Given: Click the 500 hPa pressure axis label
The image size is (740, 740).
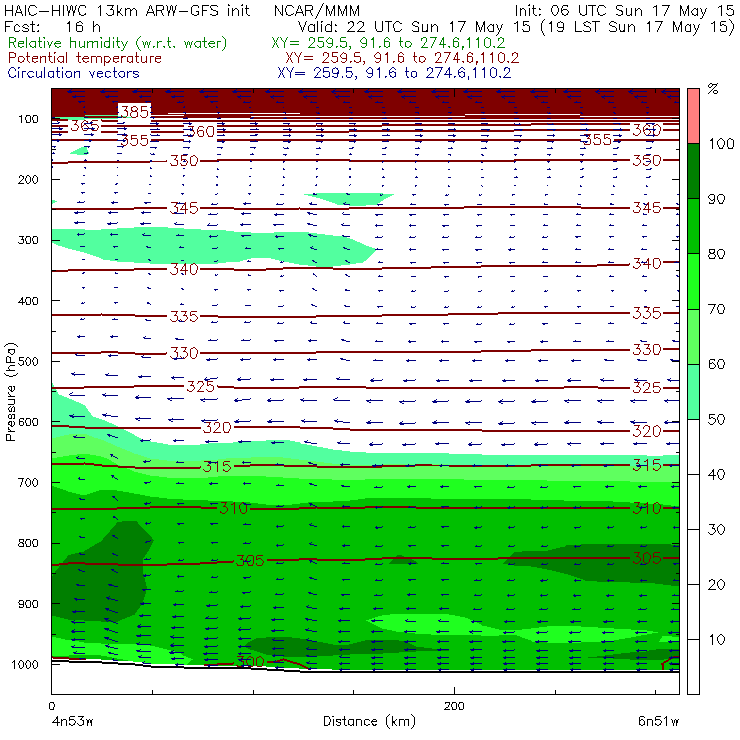Looking at the screenshot, I should 28,361.
